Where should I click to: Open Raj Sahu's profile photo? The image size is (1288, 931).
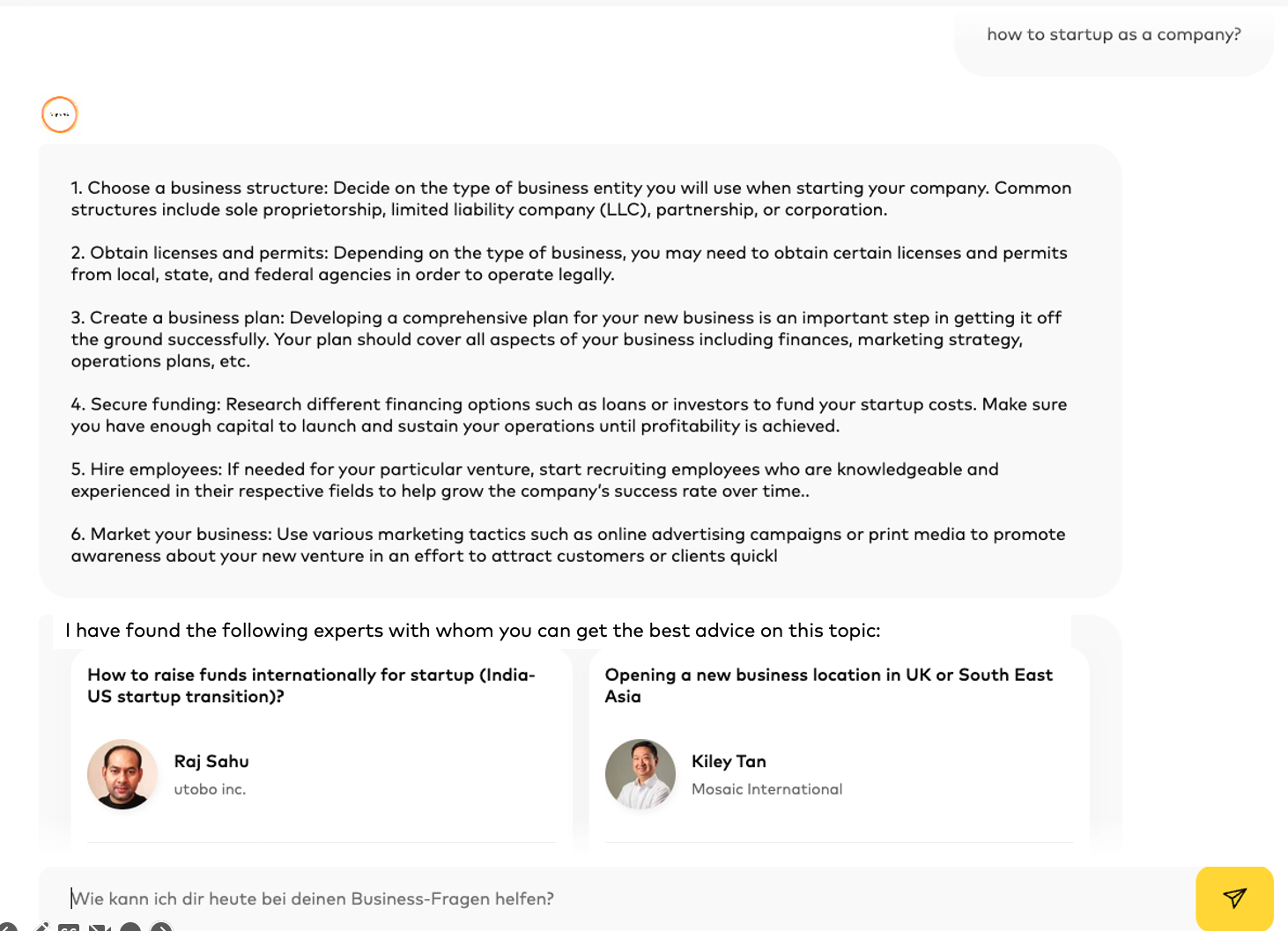[x=122, y=774]
